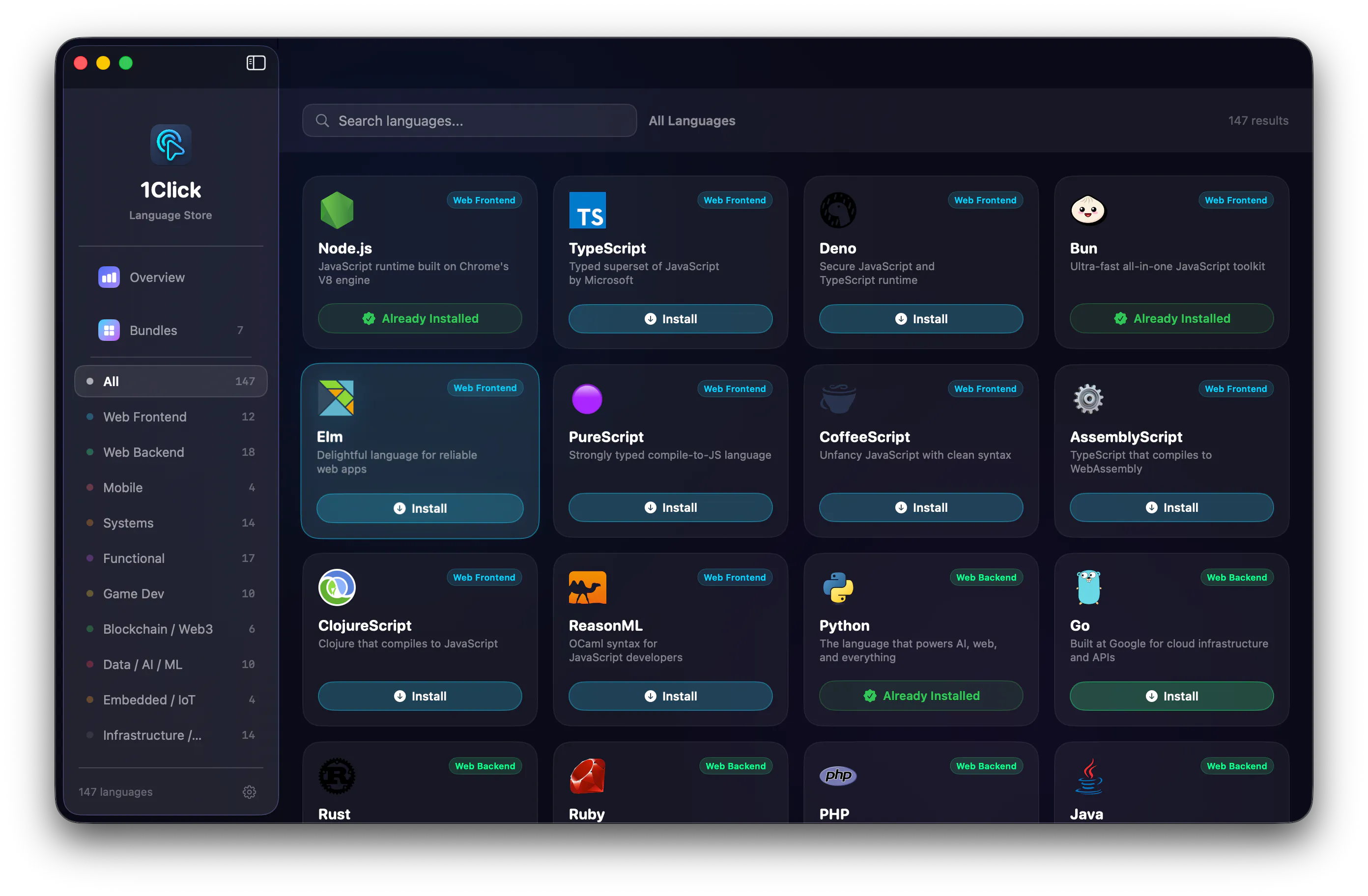Click 'Clojure that compiles to JavaScript' text
The width and height of the screenshot is (1368, 896).
(408, 643)
